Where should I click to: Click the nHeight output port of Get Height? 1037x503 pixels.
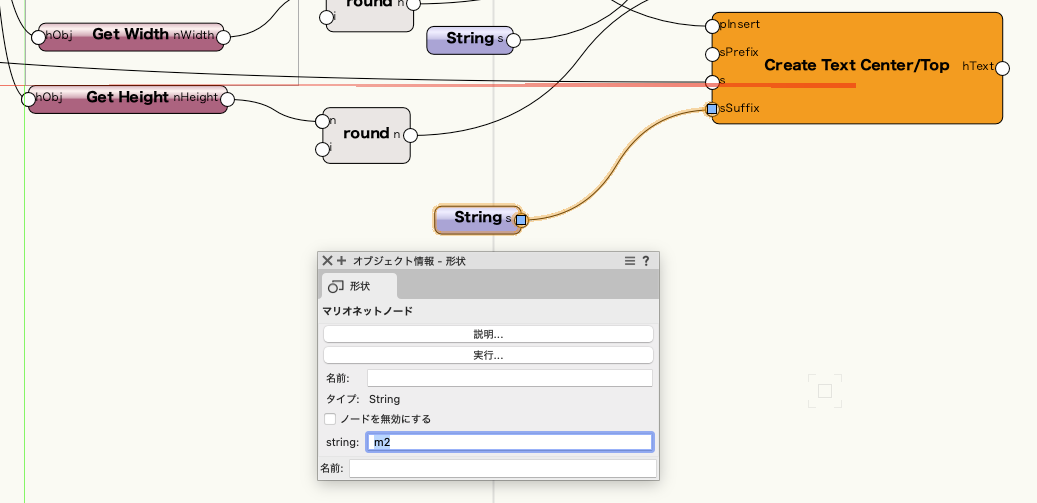click(x=226, y=99)
